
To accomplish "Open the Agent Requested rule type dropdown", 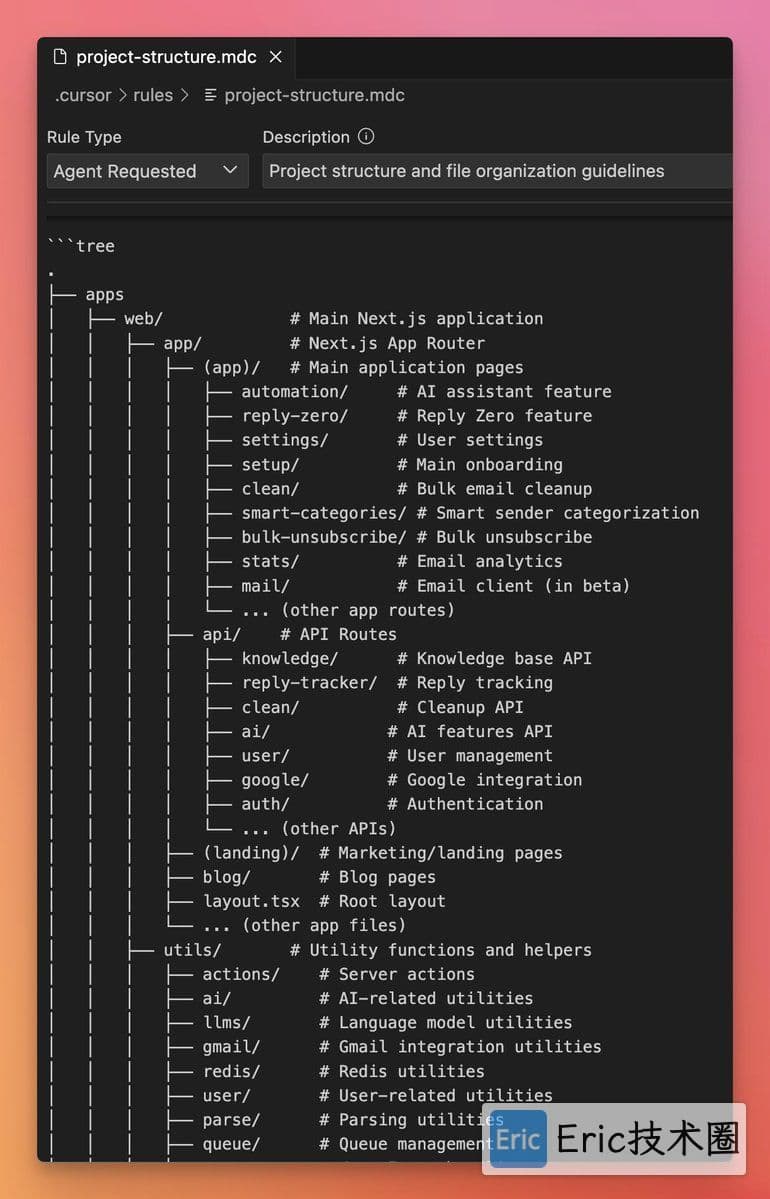I will (x=148, y=171).
